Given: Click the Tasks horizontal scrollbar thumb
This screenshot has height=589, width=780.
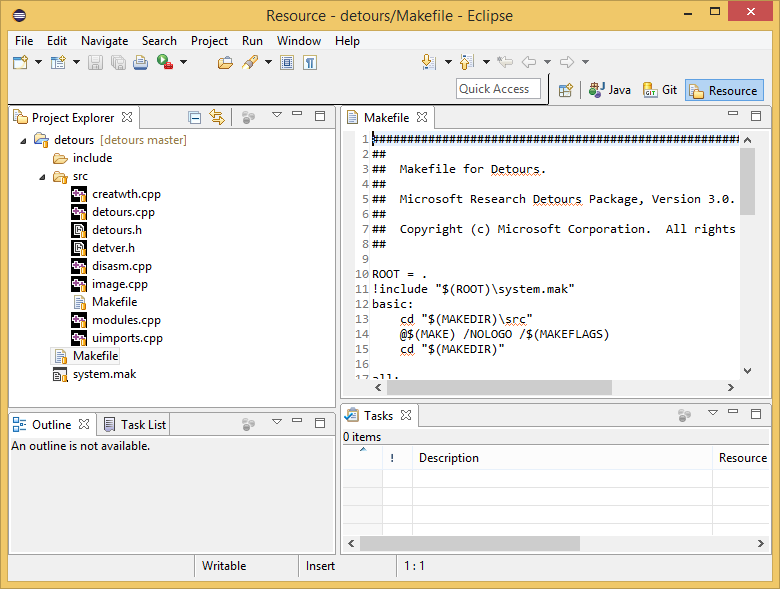Looking at the screenshot, I should tap(470, 543).
